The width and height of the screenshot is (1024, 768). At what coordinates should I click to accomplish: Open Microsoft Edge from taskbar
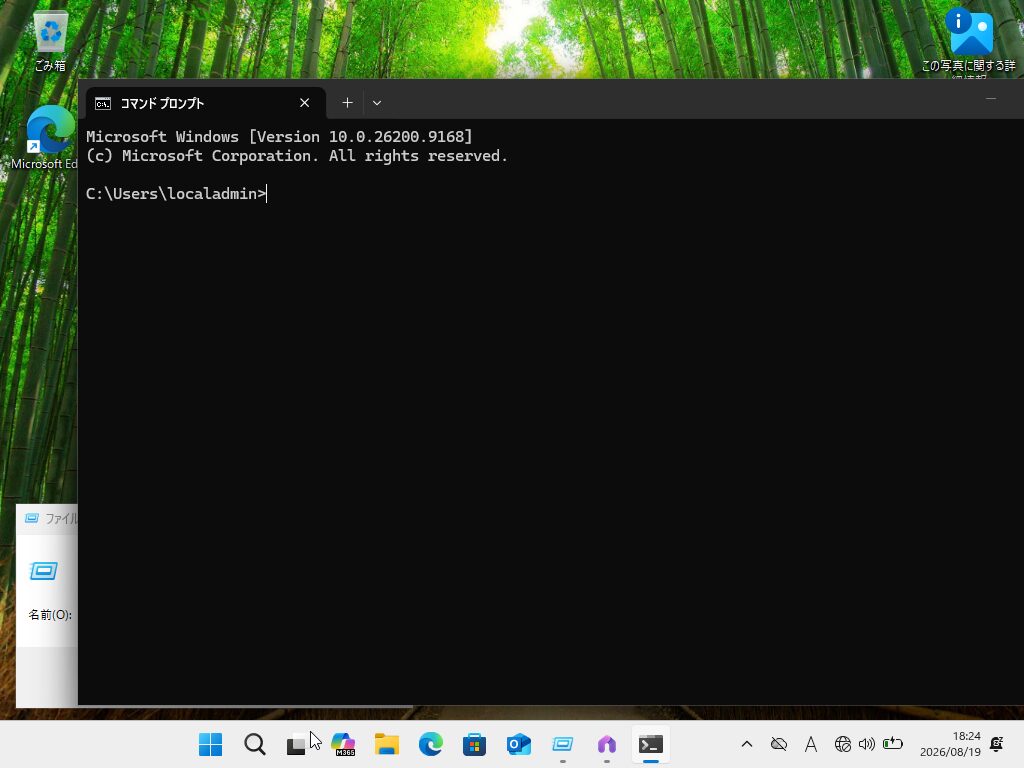pyautogui.click(x=430, y=744)
